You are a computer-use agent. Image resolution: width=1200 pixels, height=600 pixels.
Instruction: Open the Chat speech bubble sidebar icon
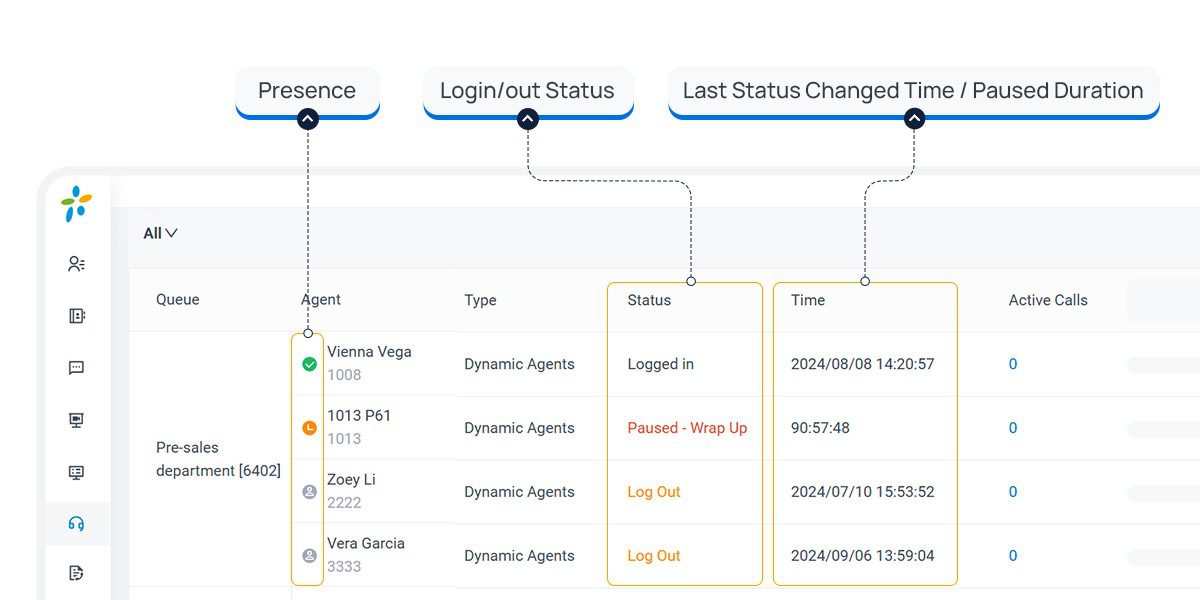(76, 368)
